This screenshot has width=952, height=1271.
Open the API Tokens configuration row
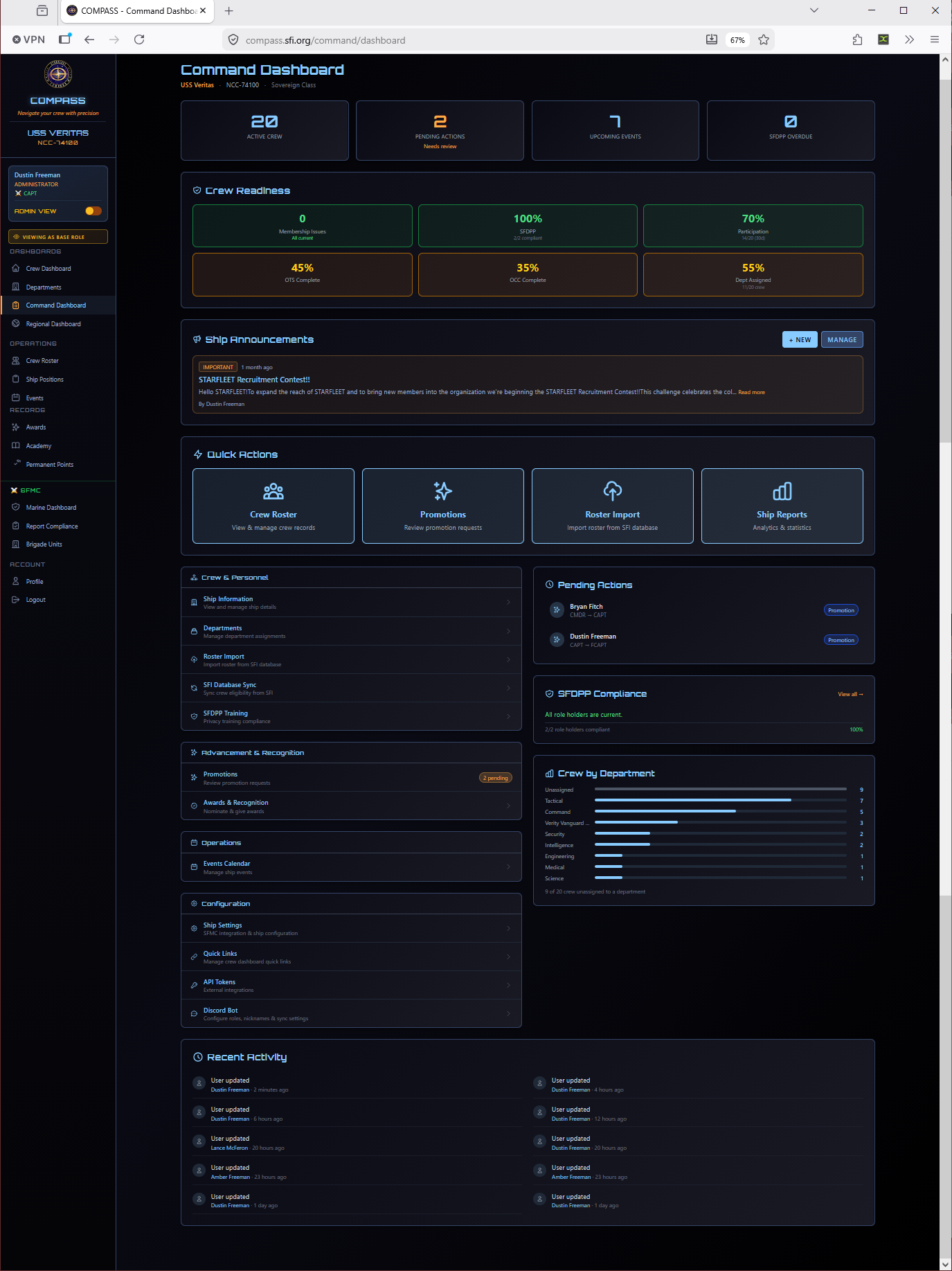coord(351,985)
